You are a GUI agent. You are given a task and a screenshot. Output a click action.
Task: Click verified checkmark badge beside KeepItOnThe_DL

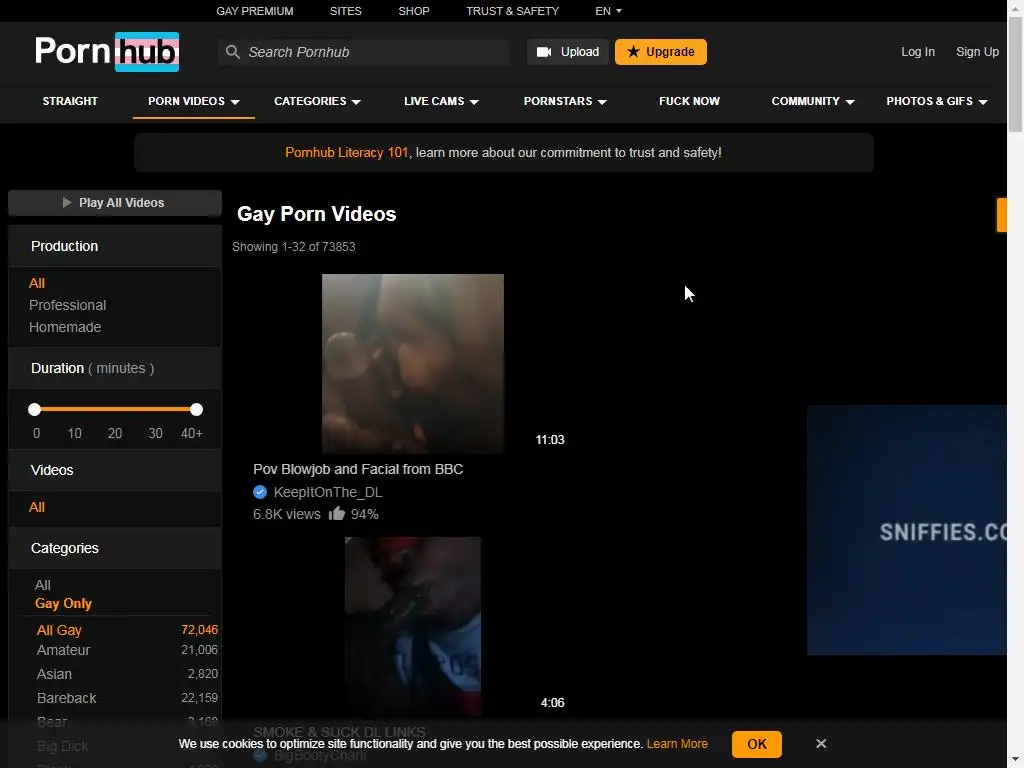click(x=260, y=492)
